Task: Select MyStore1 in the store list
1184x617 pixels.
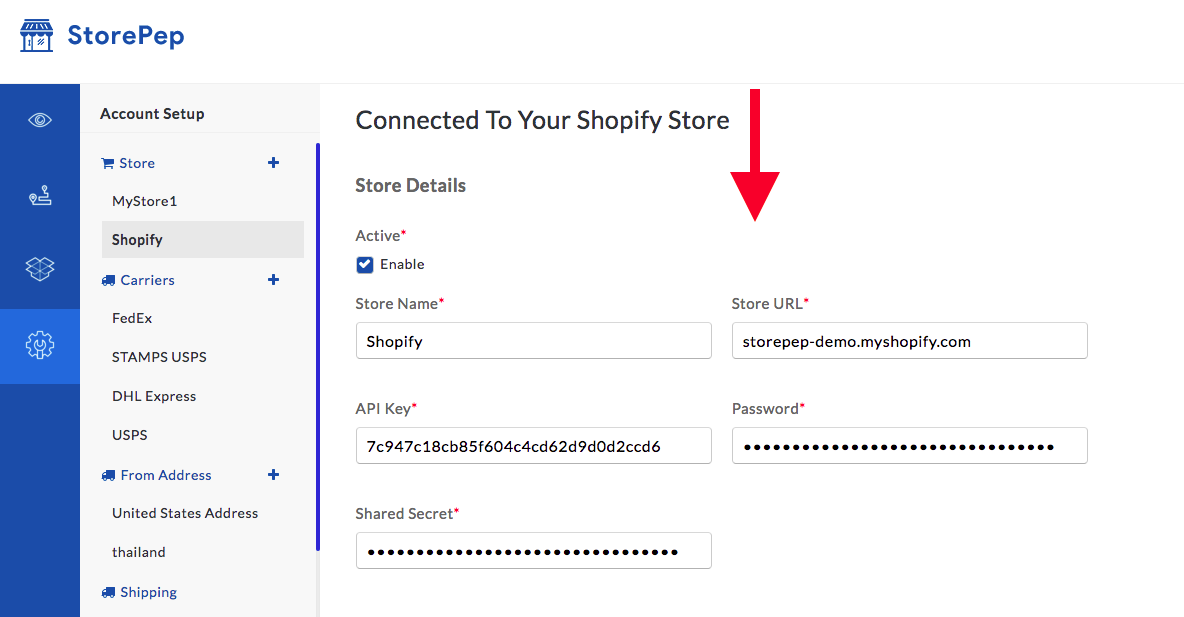Action: coord(144,201)
